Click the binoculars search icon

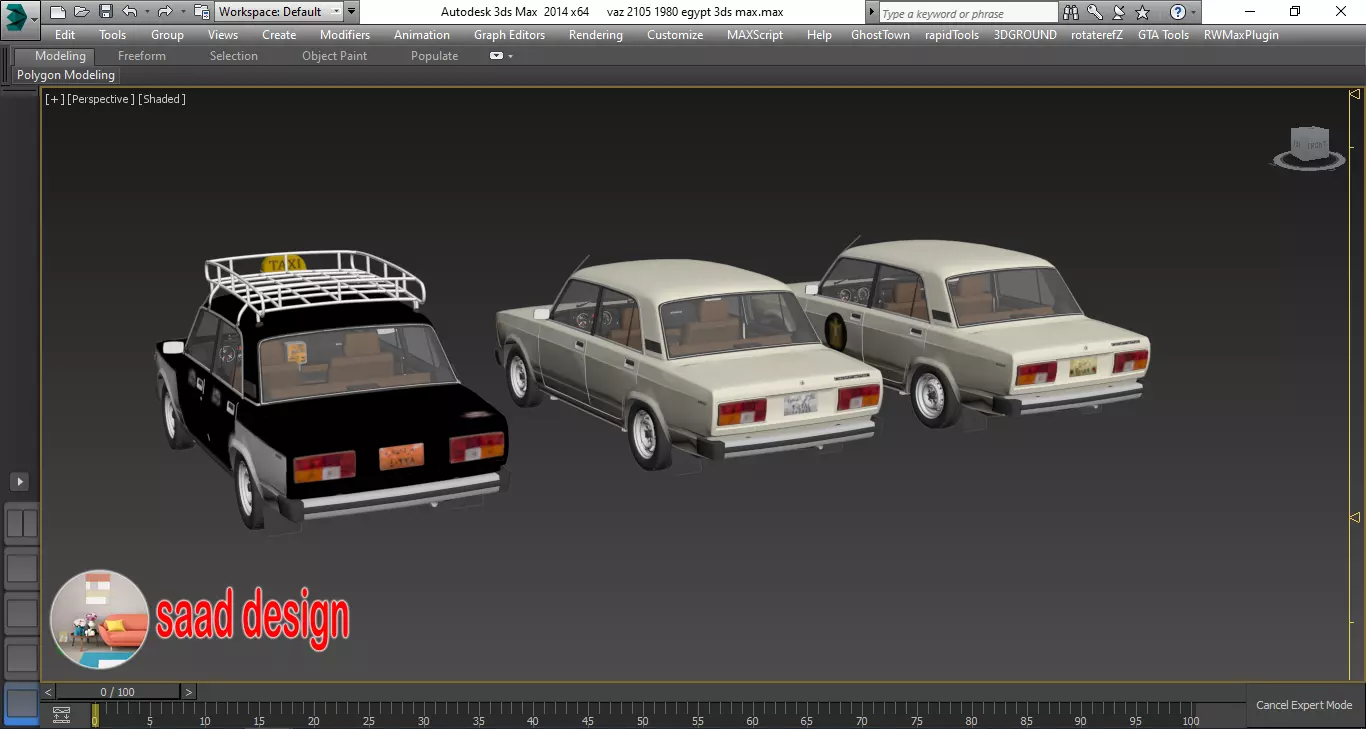pos(1071,12)
